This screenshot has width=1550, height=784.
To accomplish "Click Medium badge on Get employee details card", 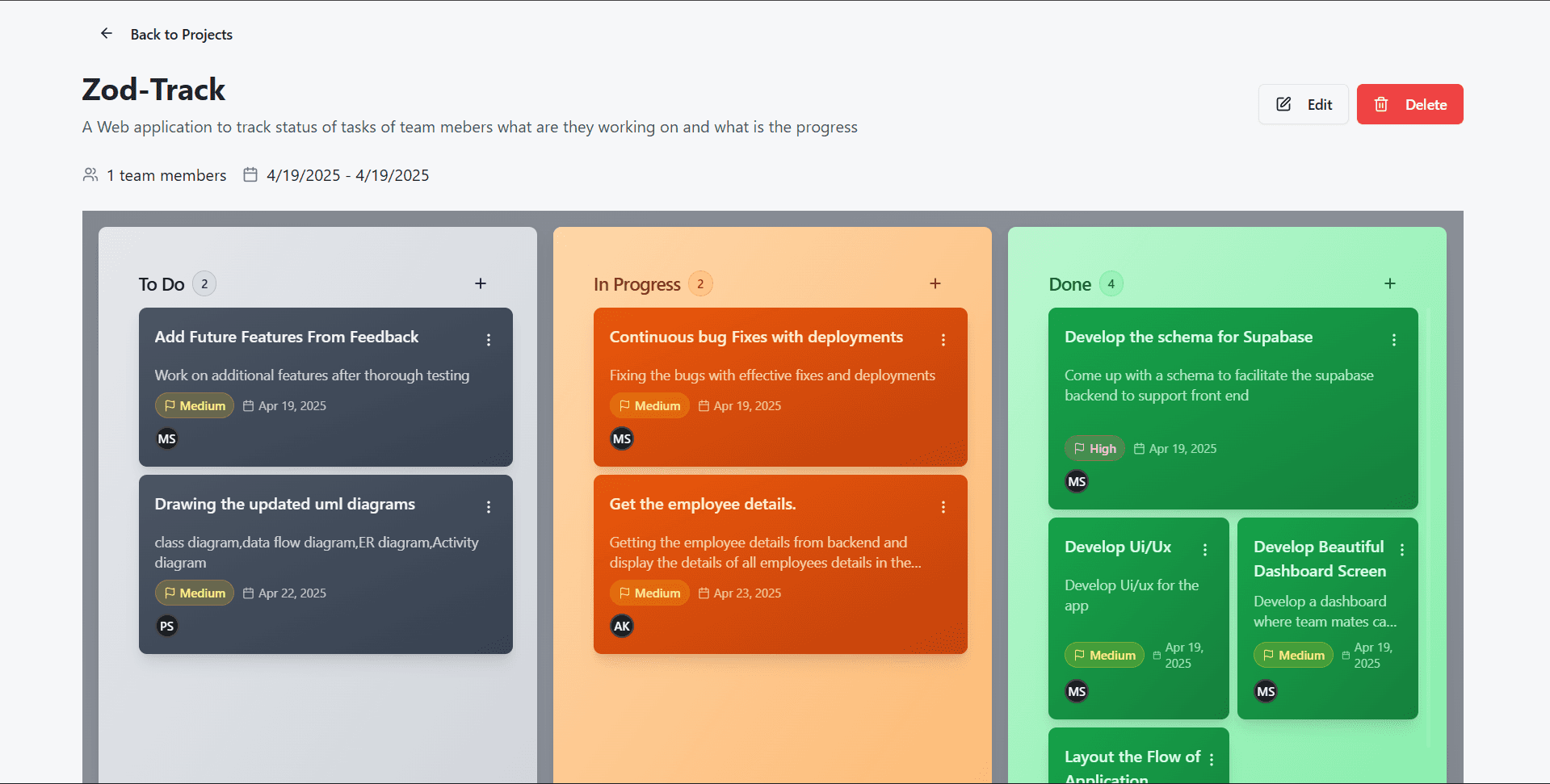I will pyautogui.click(x=649, y=593).
